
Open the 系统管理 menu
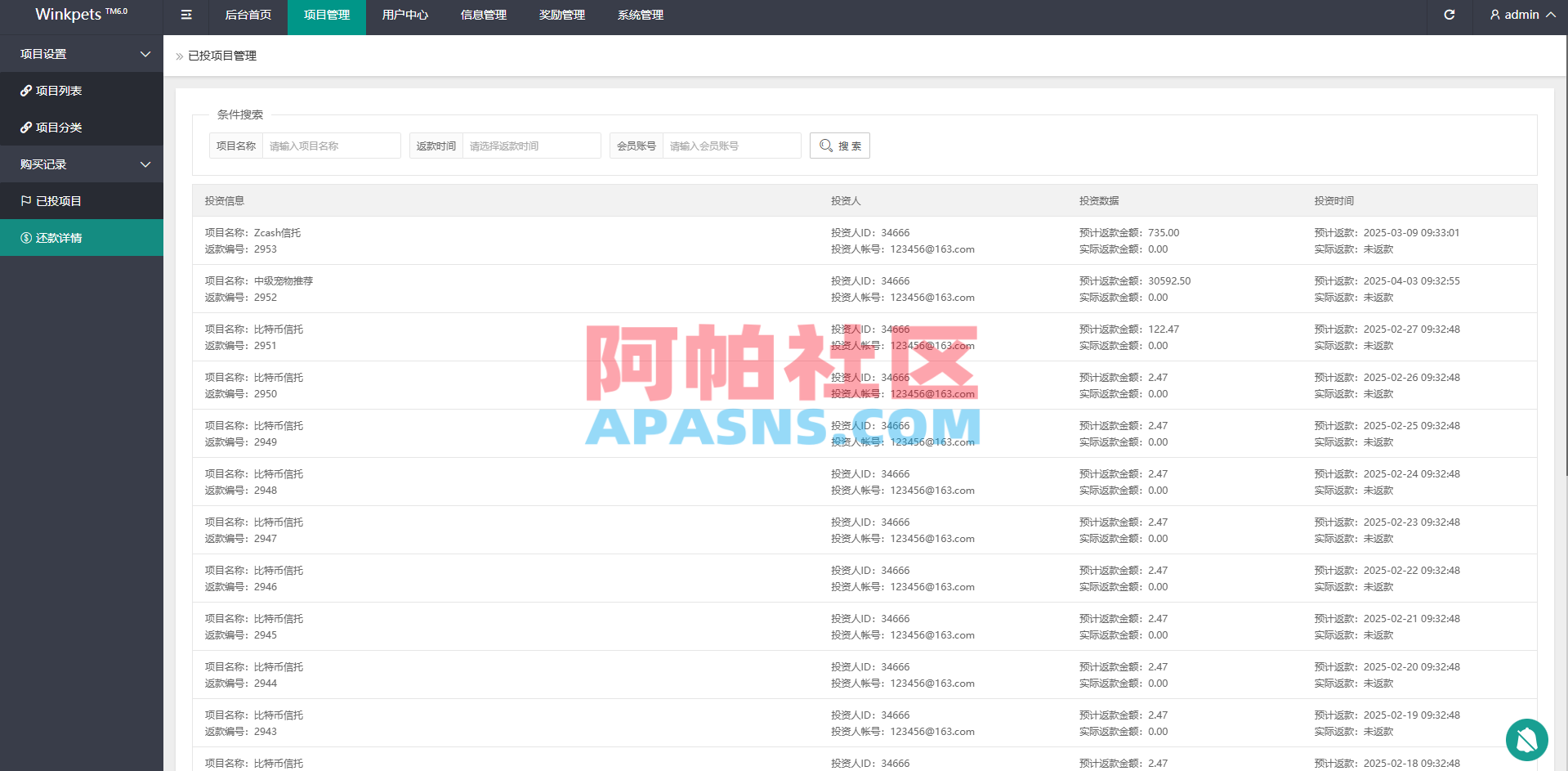640,15
